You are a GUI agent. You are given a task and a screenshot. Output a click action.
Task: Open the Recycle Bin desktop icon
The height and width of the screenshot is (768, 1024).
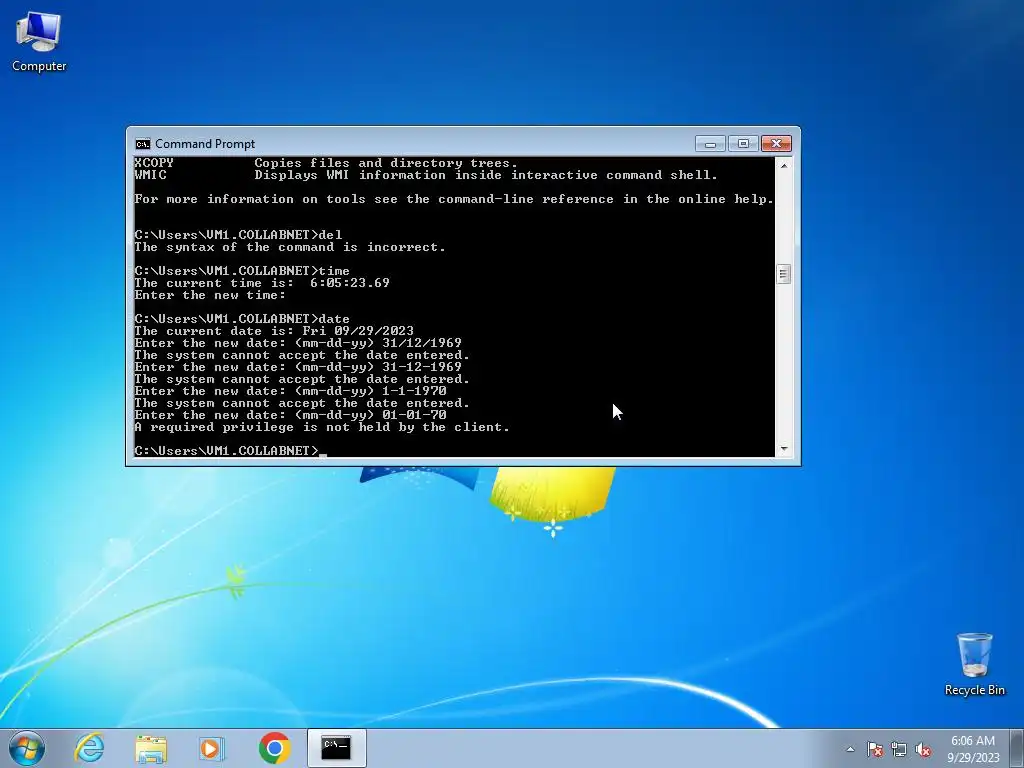point(974,664)
